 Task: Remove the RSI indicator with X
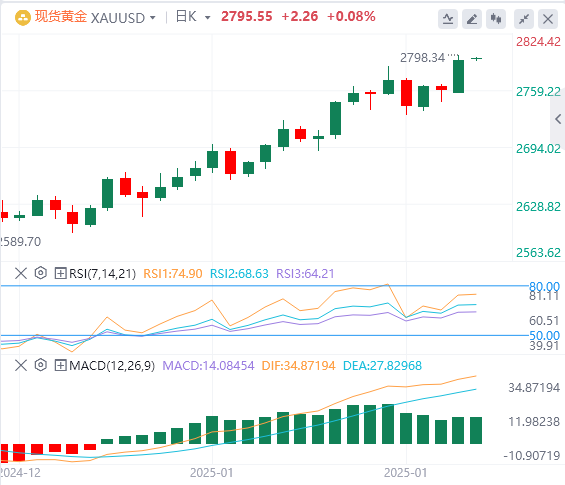21,273
